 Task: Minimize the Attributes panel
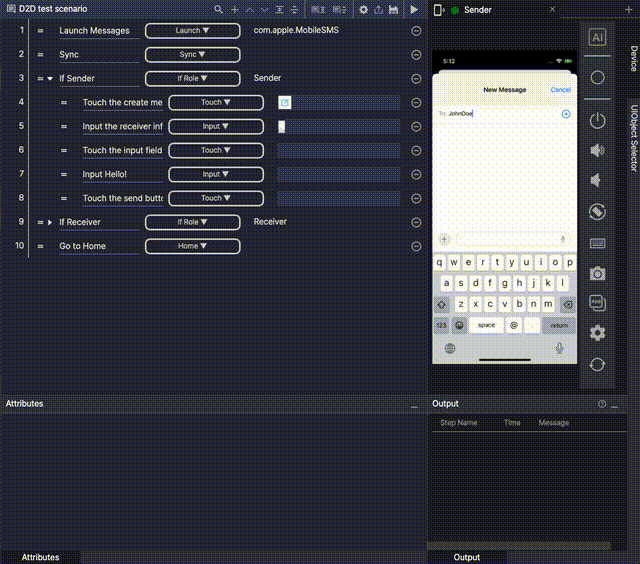tap(414, 406)
